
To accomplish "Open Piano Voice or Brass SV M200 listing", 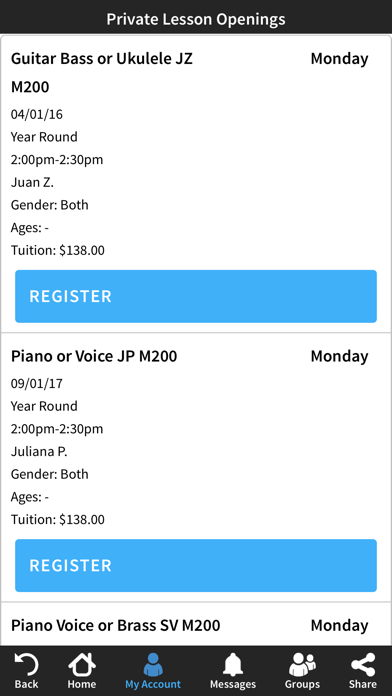I will (x=115, y=625).
